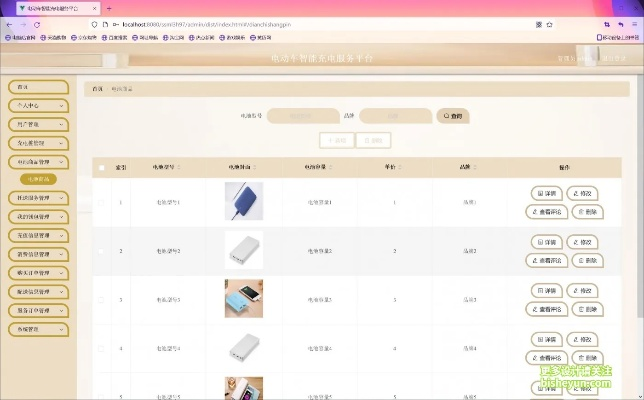Expand the last sidebar menu 系统管理
The image size is (644, 400).
click(x=38, y=328)
